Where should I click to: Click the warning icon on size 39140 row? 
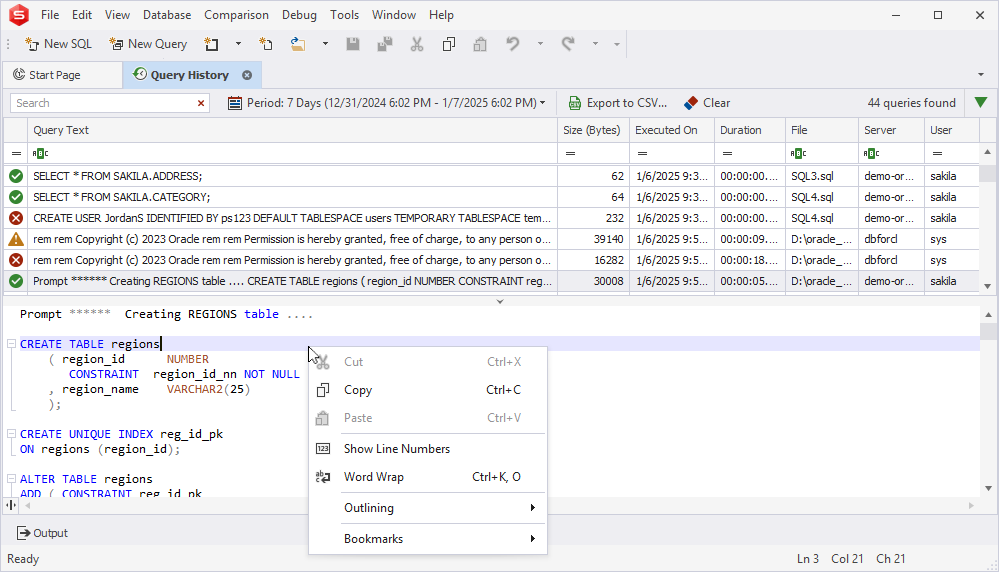16,240
